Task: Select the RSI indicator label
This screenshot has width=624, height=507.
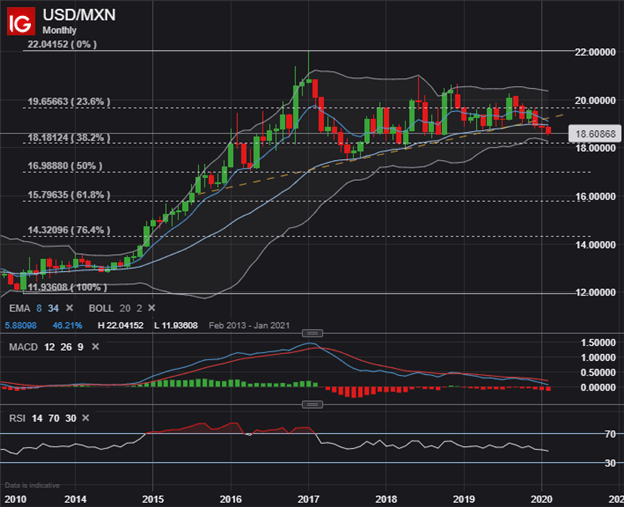Action: click(x=17, y=418)
